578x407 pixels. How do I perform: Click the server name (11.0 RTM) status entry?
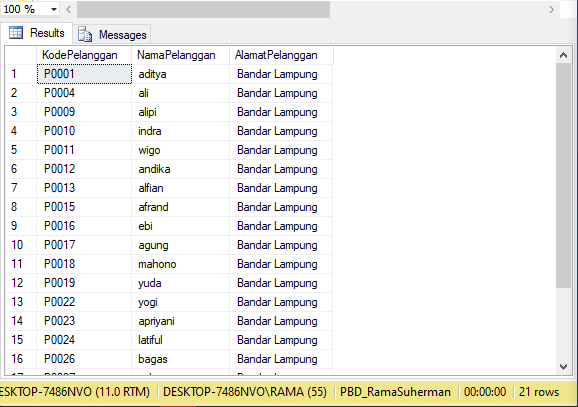click(x=75, y=392)
